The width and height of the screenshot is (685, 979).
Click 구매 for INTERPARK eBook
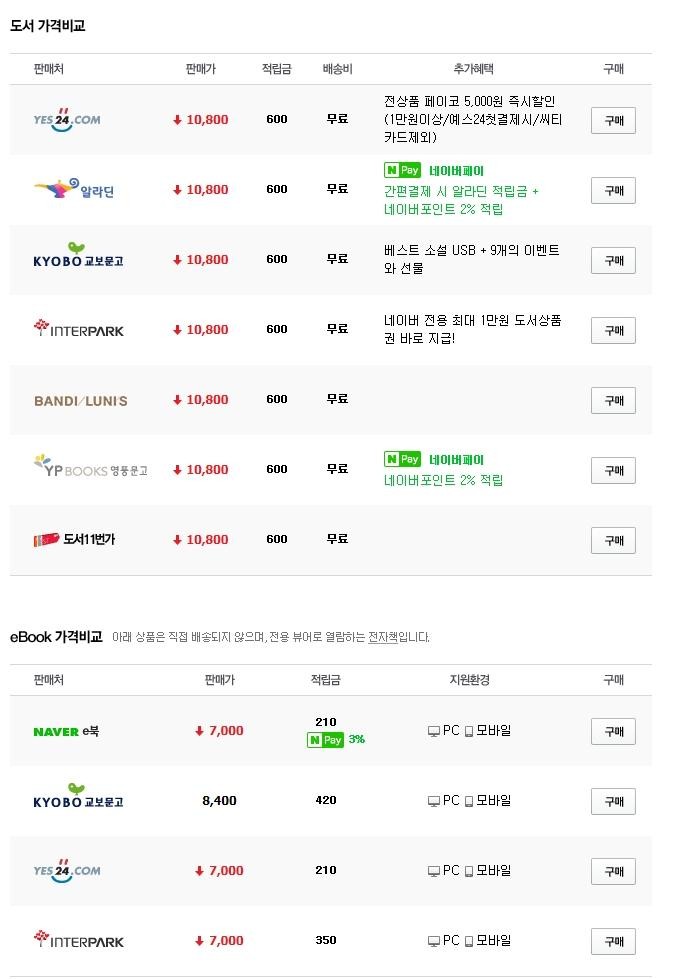pos(613,941)
